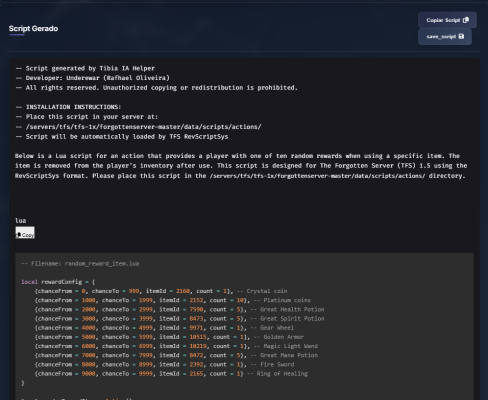
Task: Click the 'lua' language label
Action: (20, 221)
